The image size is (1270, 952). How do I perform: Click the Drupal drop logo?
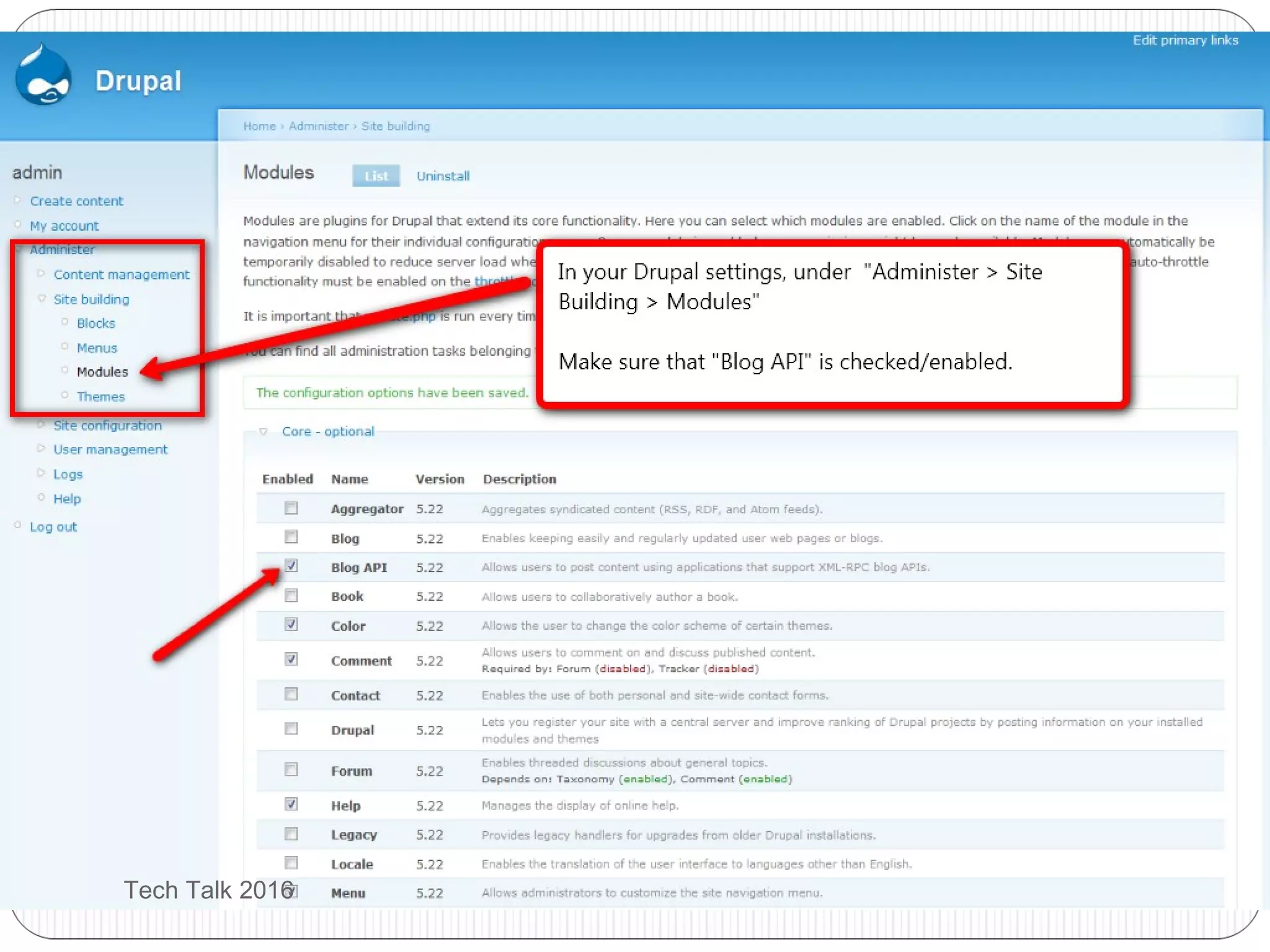pyautogui.click(x=43, y=77)
